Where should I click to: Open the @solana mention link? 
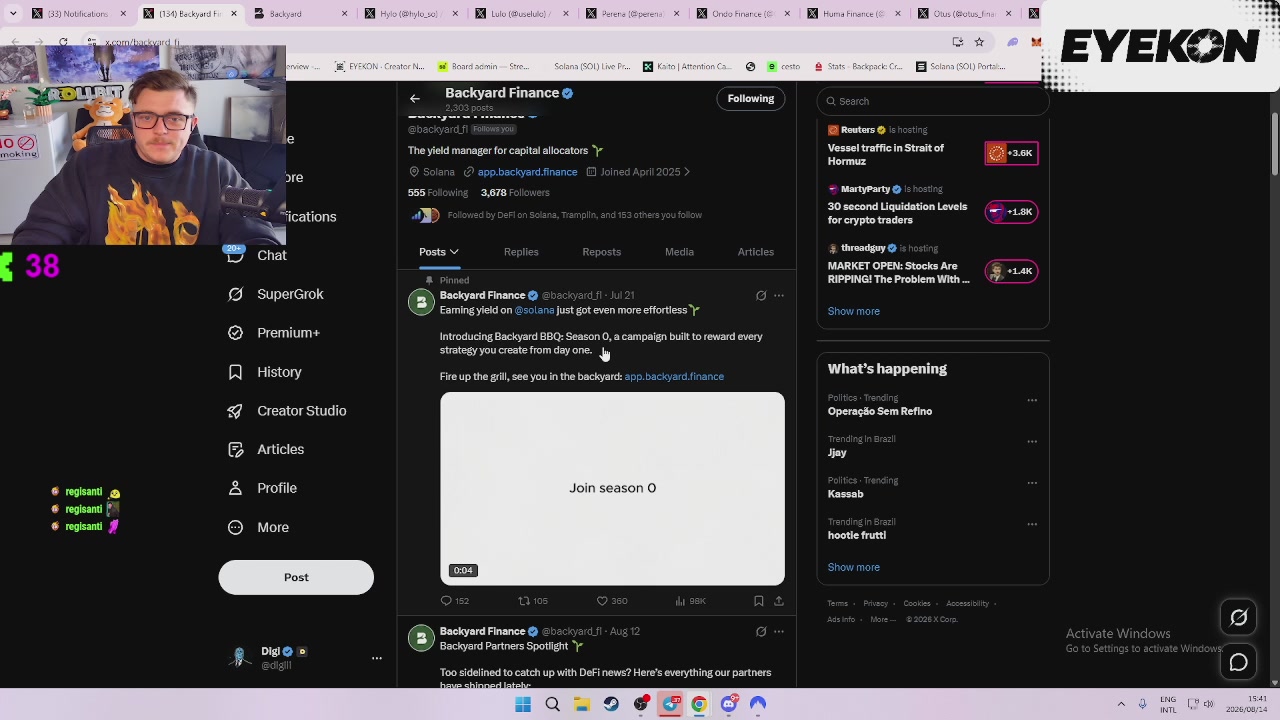(x=534, y=310)
